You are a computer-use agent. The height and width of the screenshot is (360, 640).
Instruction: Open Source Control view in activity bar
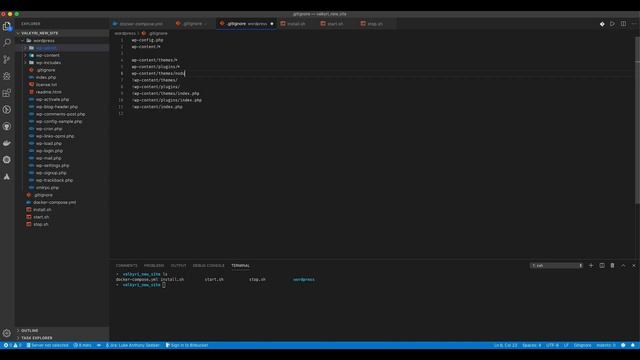point(7,60)
